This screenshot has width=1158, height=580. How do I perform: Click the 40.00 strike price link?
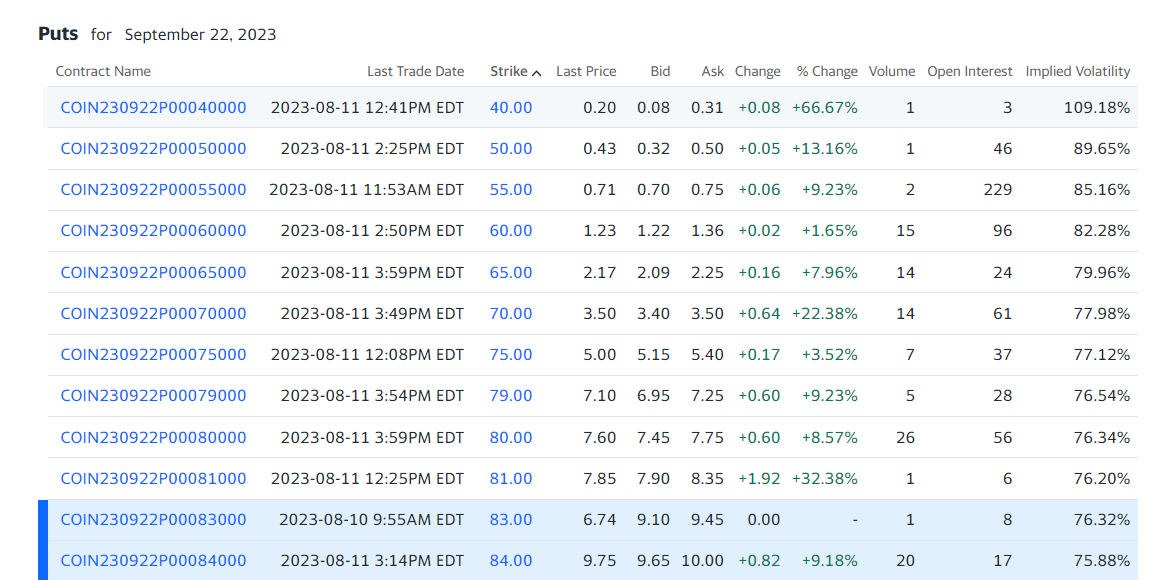pyautogui.click(x=510, y=107)
